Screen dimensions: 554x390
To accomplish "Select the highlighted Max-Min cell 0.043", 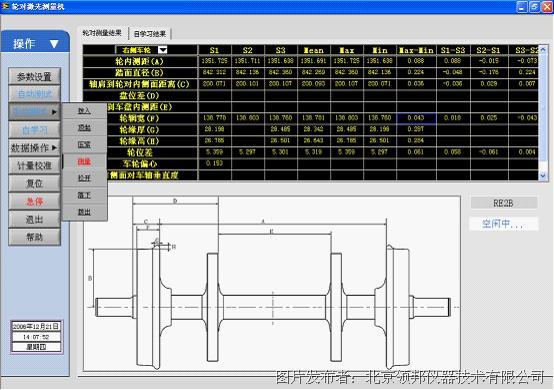I will (x=416, y=118).
